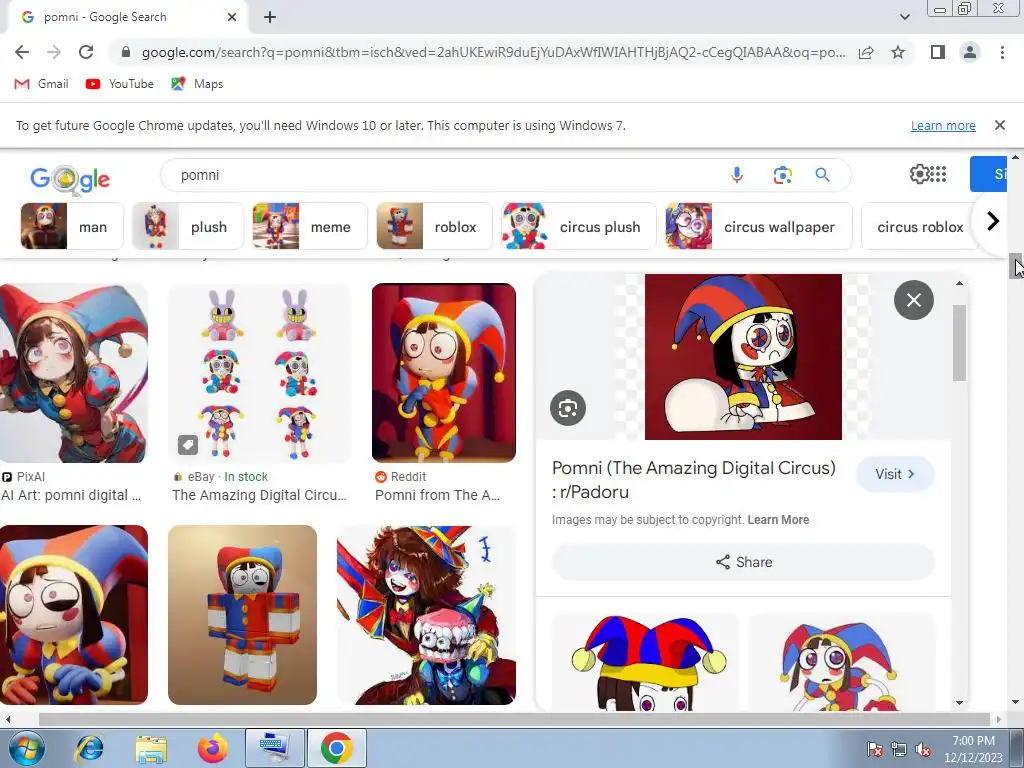The image size is (1024, 768).
Task: Click preview panel scroll down arrow
Action: [959, 703]
